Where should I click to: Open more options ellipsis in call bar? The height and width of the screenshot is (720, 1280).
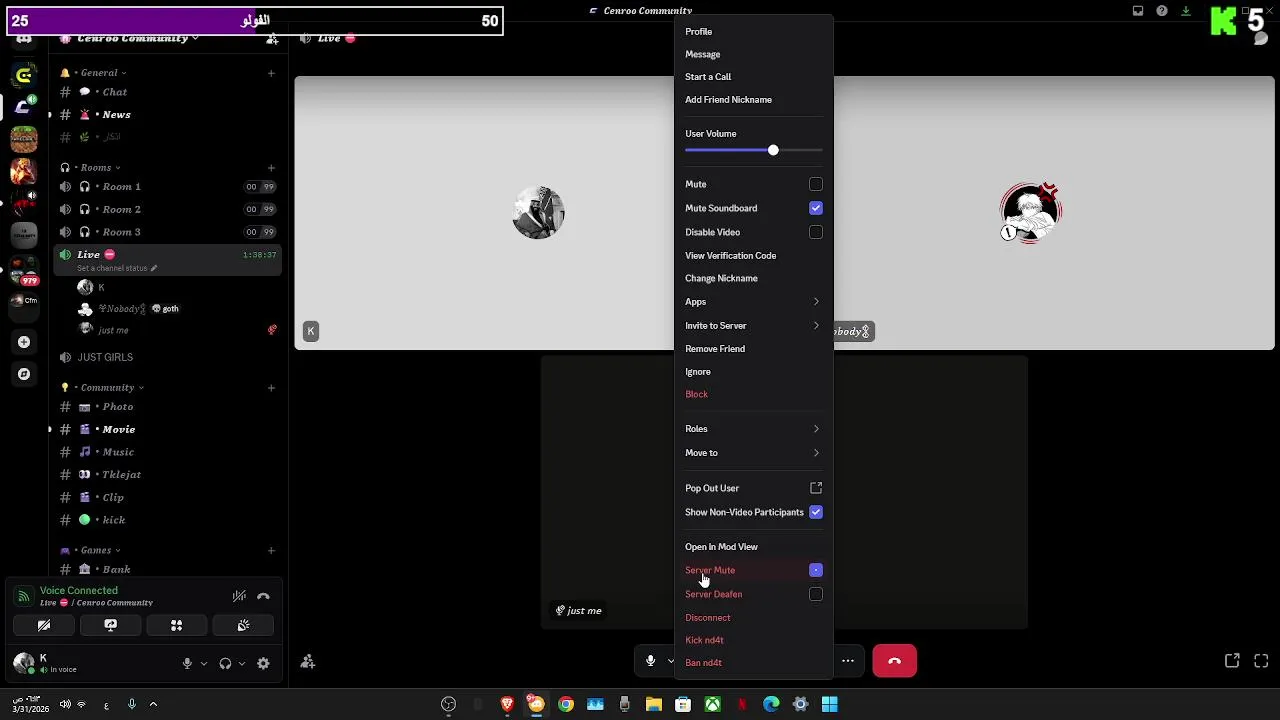tap(848, 661)
